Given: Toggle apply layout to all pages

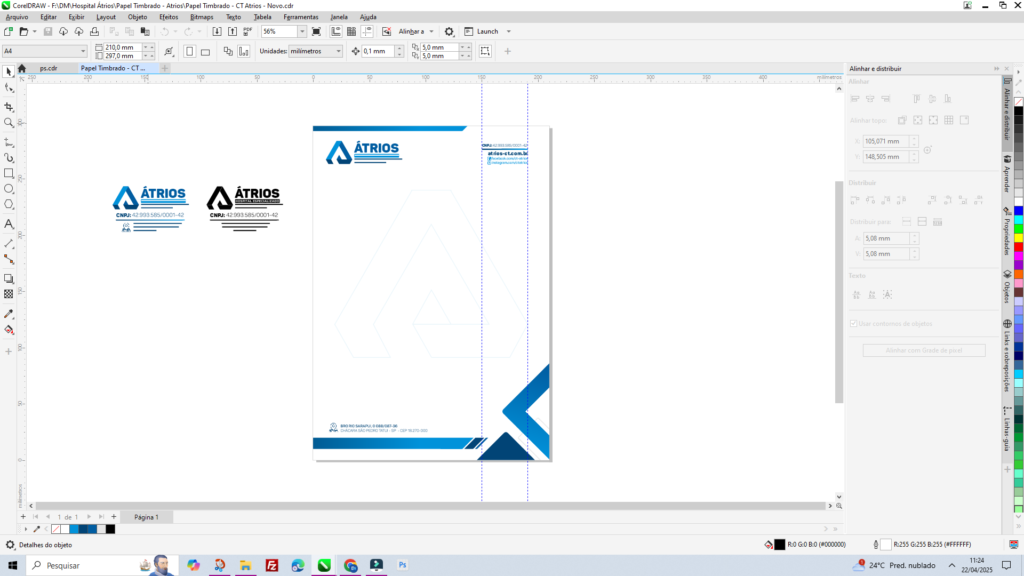Looking at the screenshot, I should coord(228,51).
